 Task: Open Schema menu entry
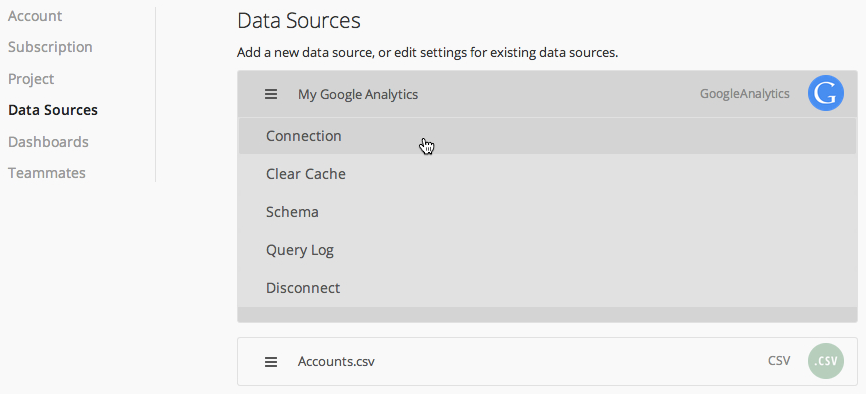[x=547, y=212]
